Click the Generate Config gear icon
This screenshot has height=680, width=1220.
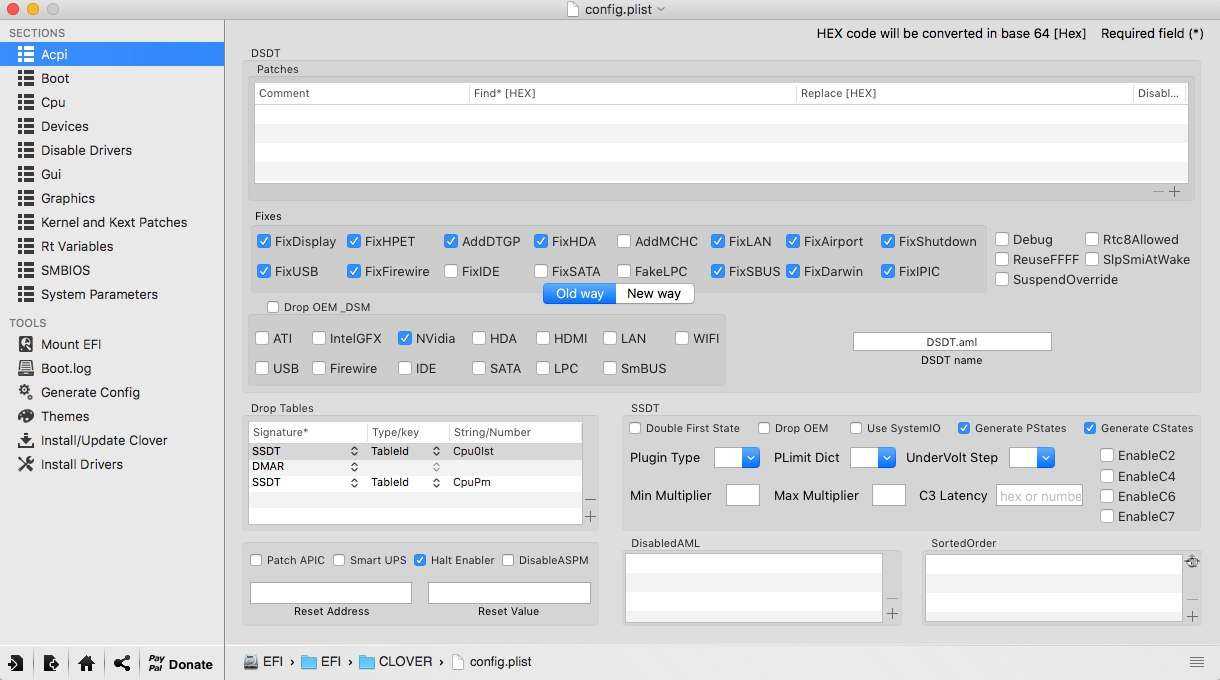pyautogui.click(x=26, y=392)
